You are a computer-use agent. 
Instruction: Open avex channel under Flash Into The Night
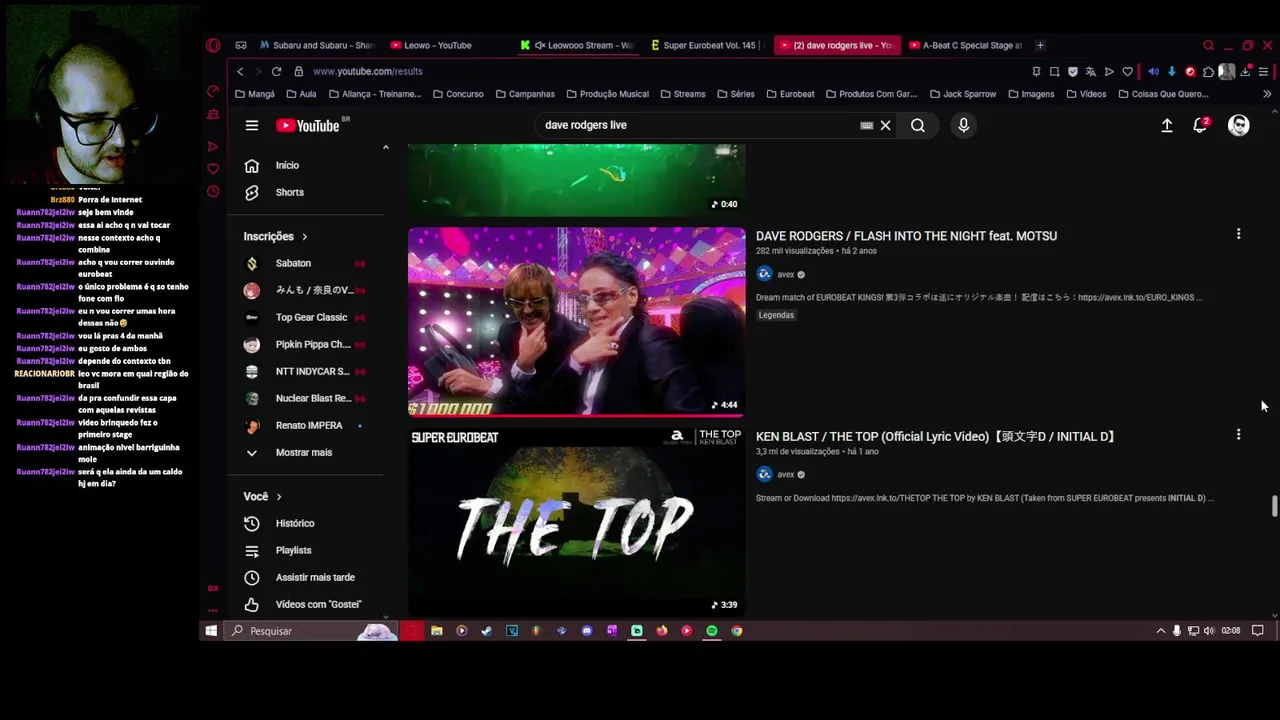click(x=785, y=274)
